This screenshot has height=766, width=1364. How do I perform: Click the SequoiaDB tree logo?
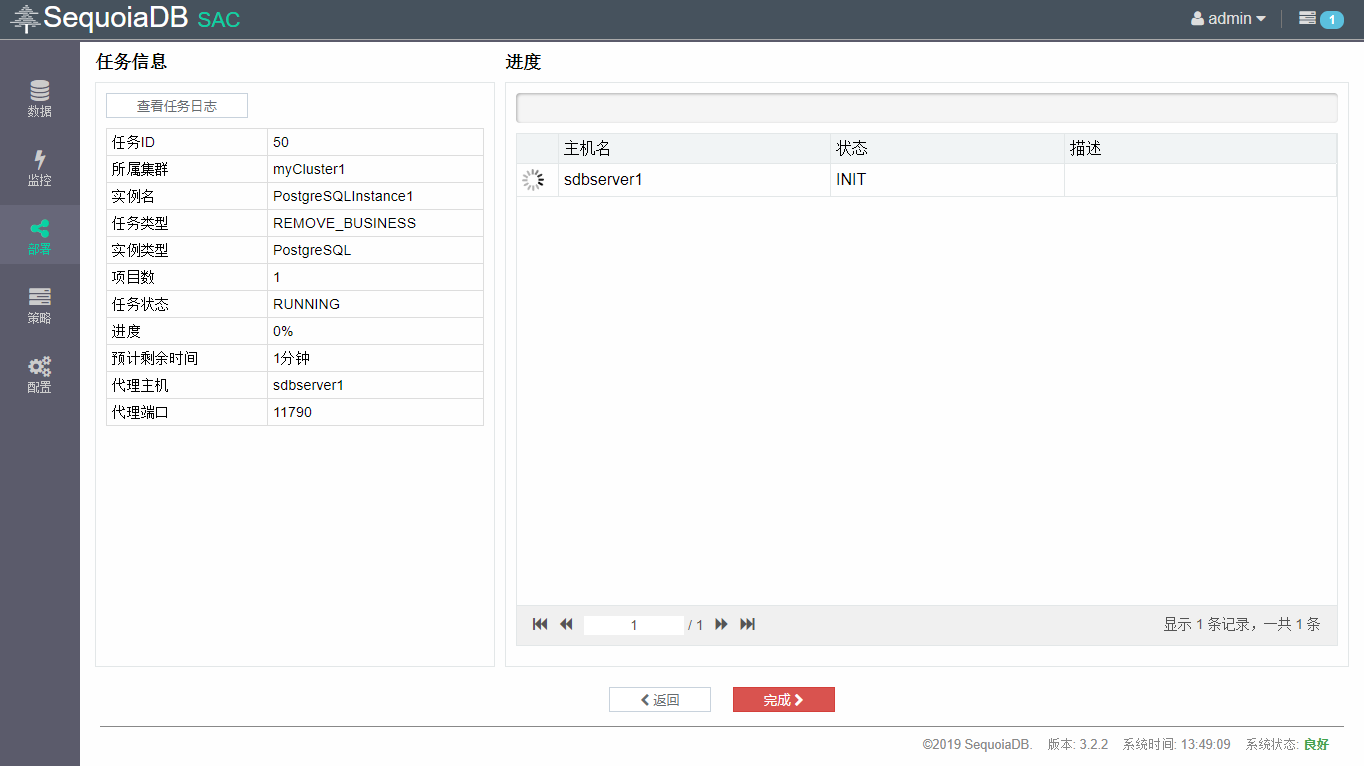pos(25,19)
